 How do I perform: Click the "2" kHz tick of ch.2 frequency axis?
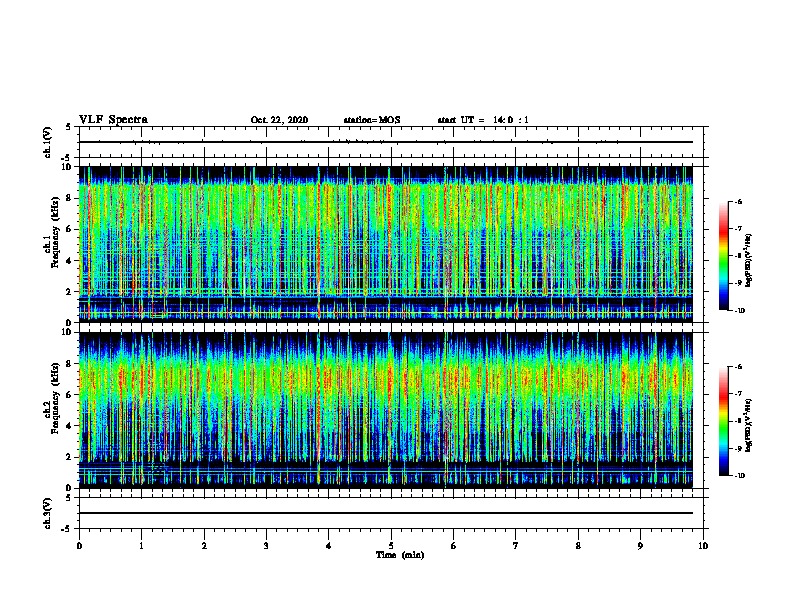point(70,457)
